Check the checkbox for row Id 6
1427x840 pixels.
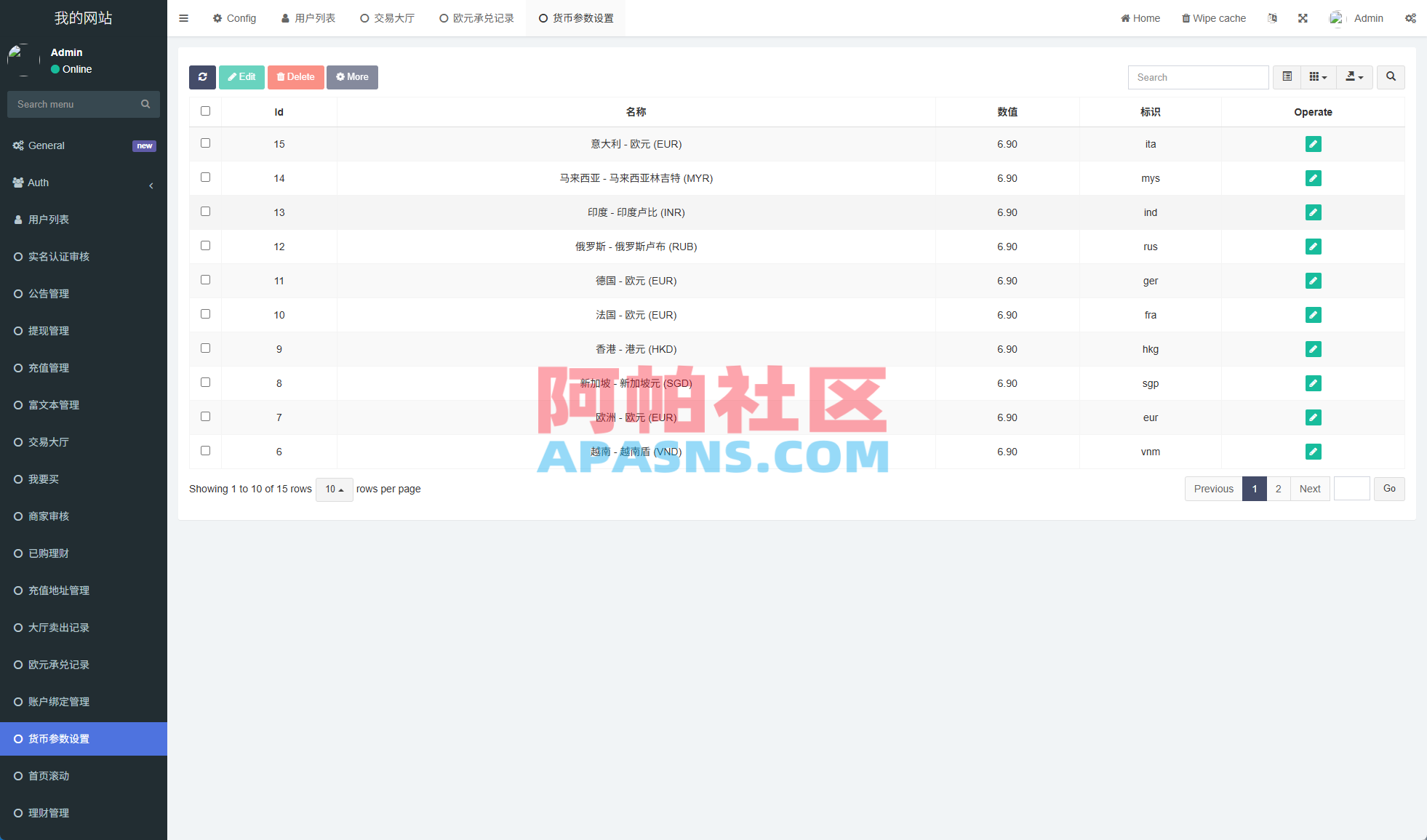point(205,450)
